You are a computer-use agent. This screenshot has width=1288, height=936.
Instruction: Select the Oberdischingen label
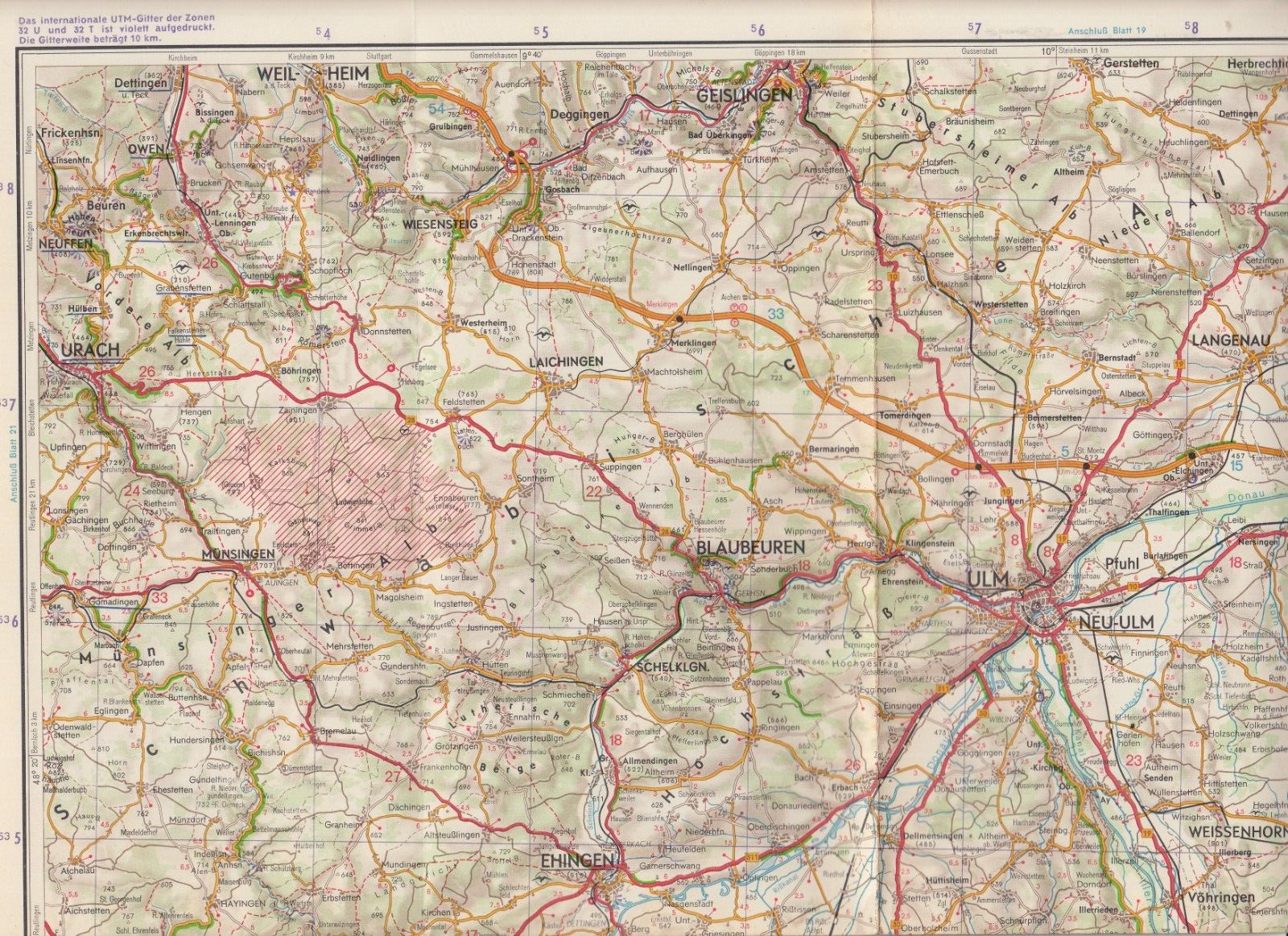[x=778, y=826]
